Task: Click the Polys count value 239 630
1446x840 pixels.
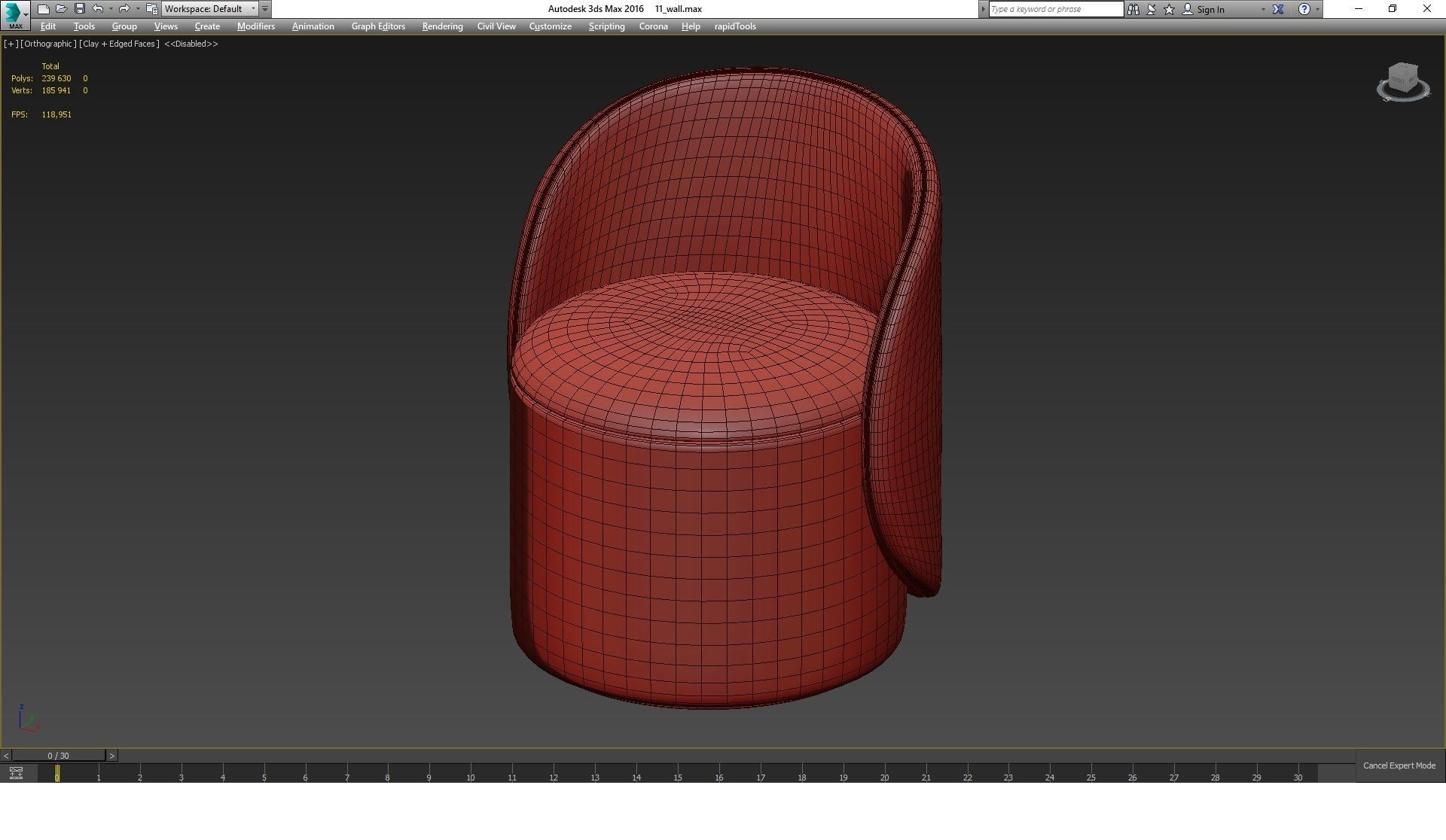Action: (x=56, y=78)
